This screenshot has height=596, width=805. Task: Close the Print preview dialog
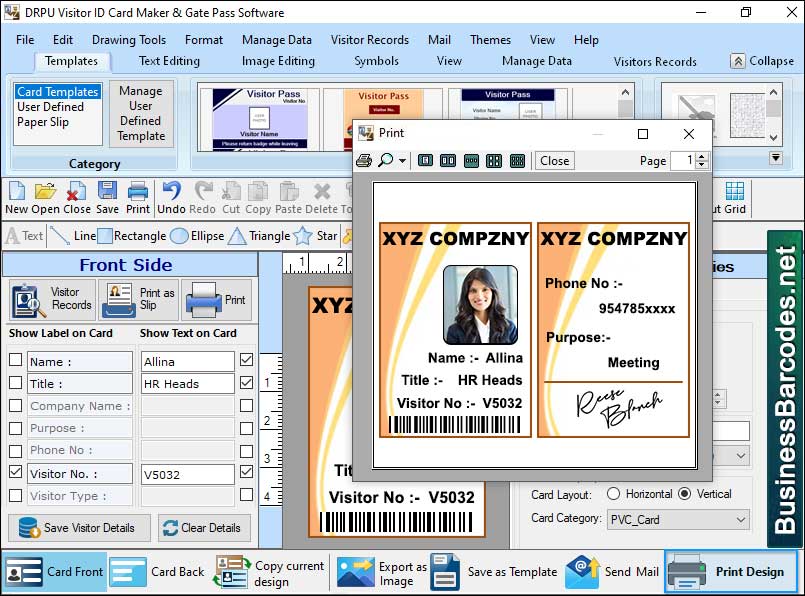557,160
